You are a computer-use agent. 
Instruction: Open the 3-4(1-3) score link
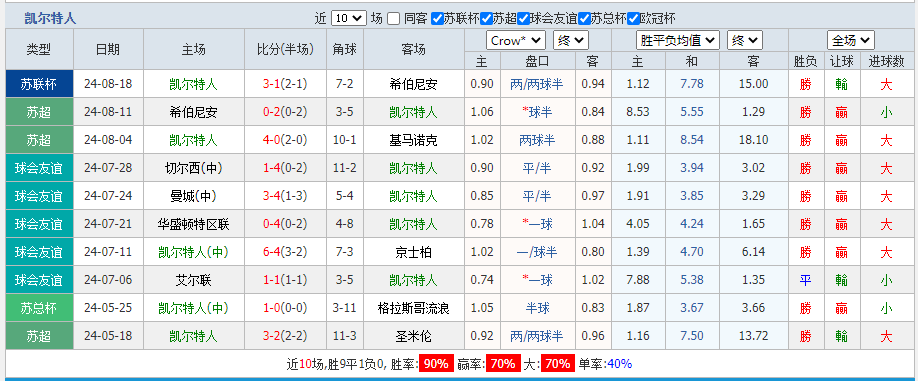click(x=285, y=196)
